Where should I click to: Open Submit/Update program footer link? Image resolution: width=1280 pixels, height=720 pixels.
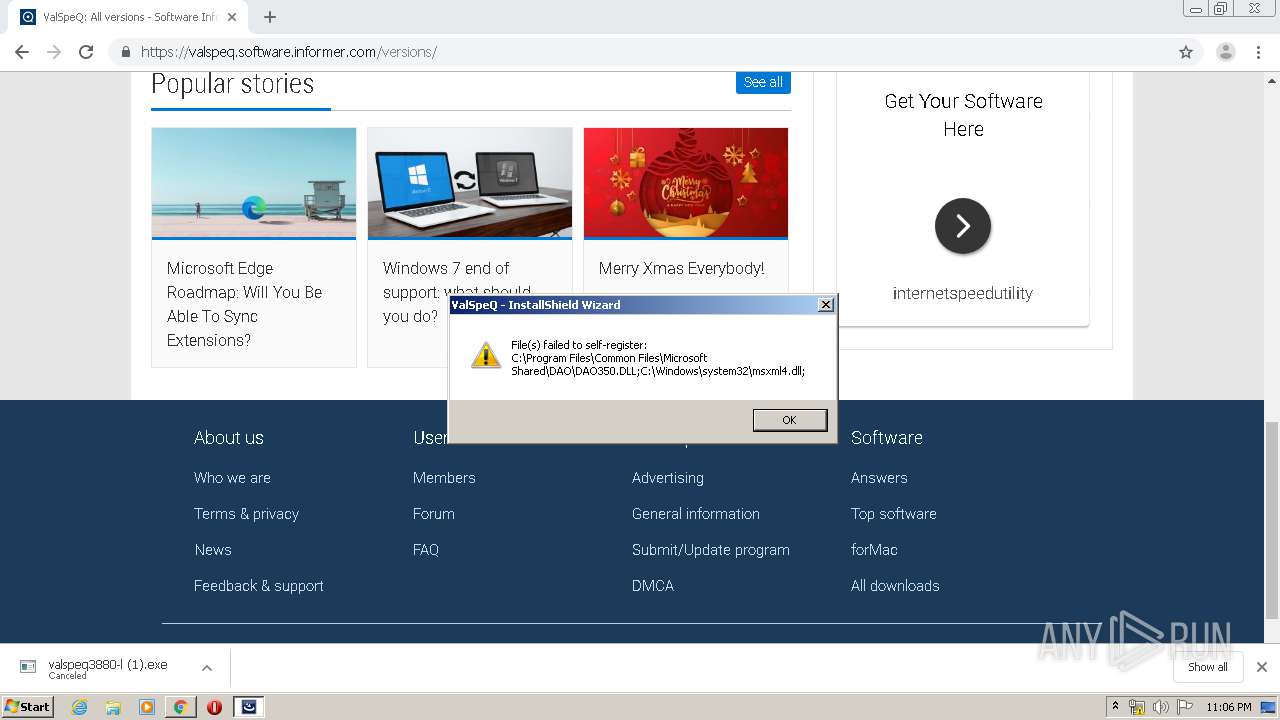tap(711, 550)
